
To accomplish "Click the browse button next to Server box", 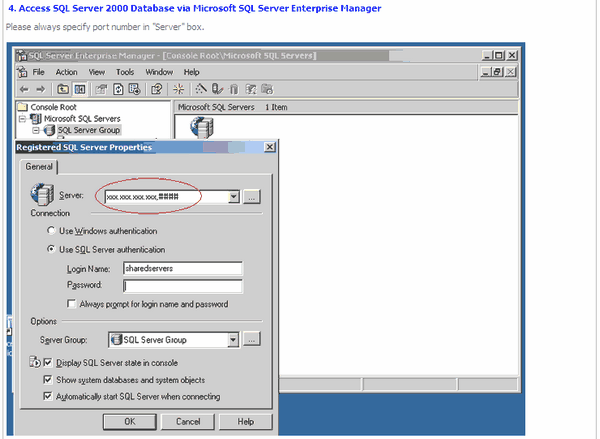I will 251,197.
